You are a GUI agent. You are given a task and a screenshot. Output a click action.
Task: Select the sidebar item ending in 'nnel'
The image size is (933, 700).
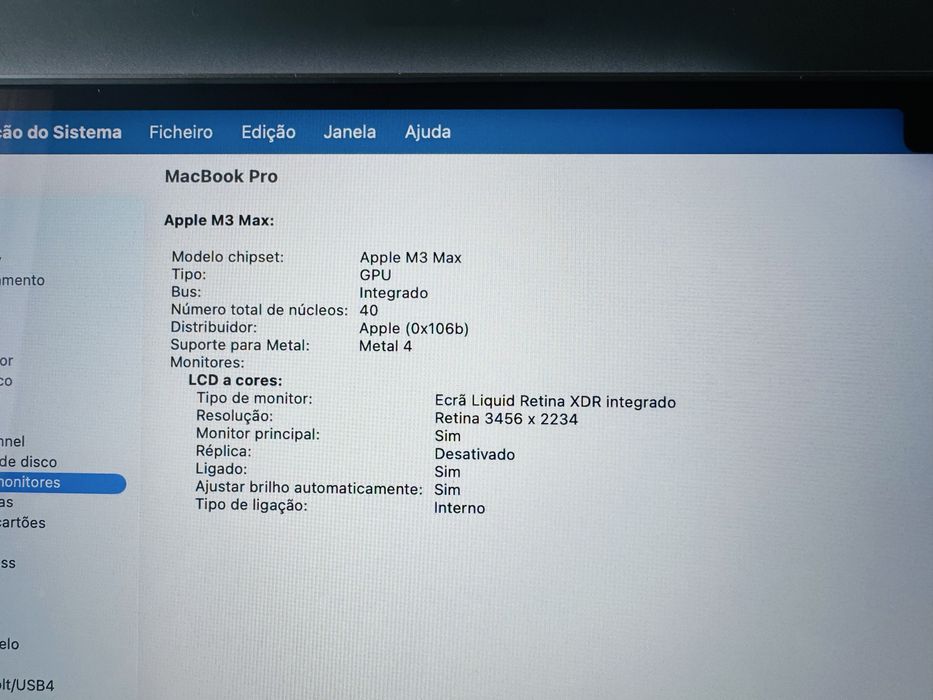click(12, 442)
